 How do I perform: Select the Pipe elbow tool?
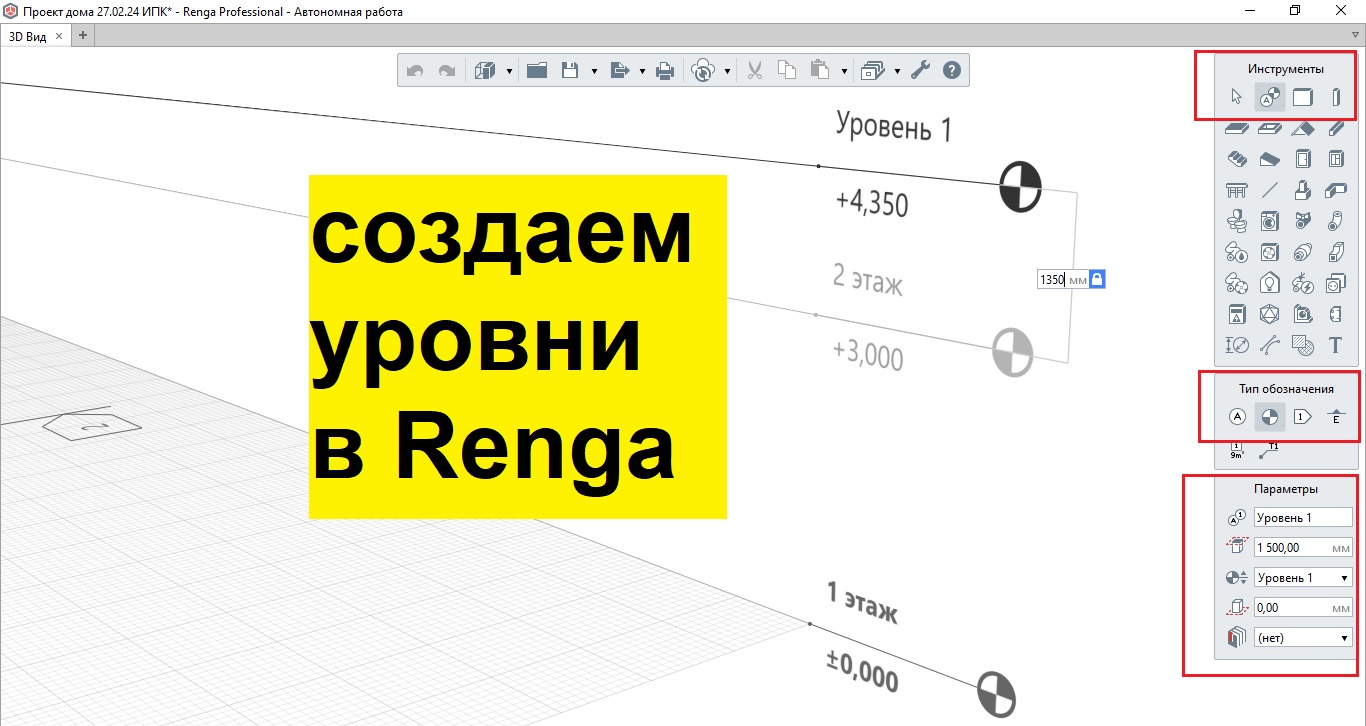1335,221
